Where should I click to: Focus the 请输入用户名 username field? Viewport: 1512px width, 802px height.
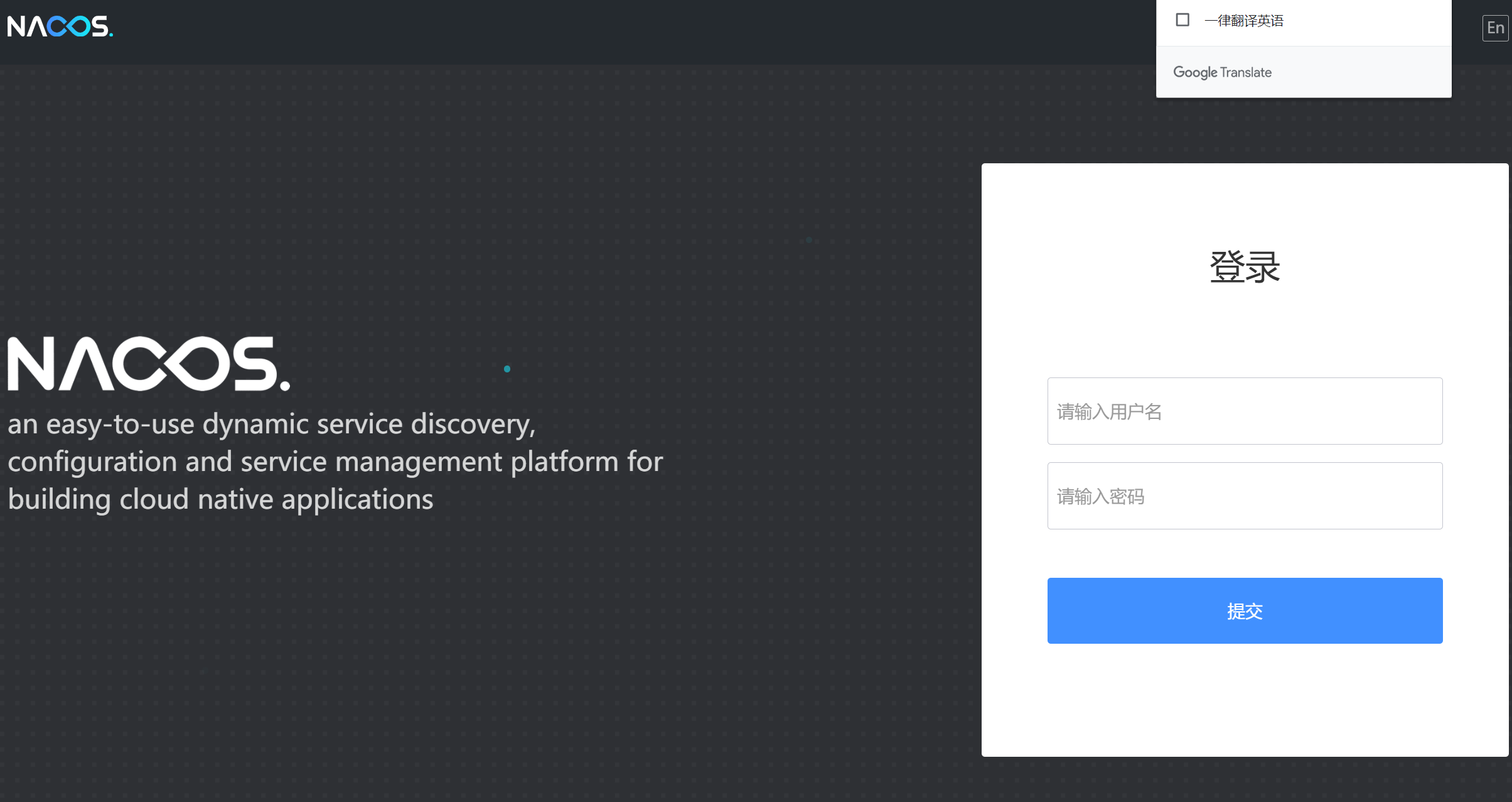point(1244,411)
